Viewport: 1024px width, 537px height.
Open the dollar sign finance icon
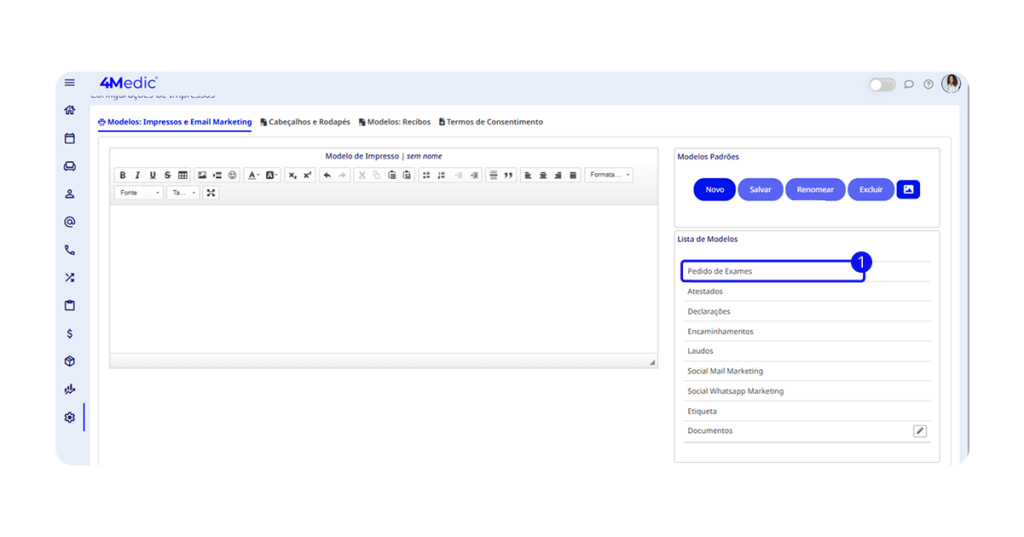coord(70,334)
